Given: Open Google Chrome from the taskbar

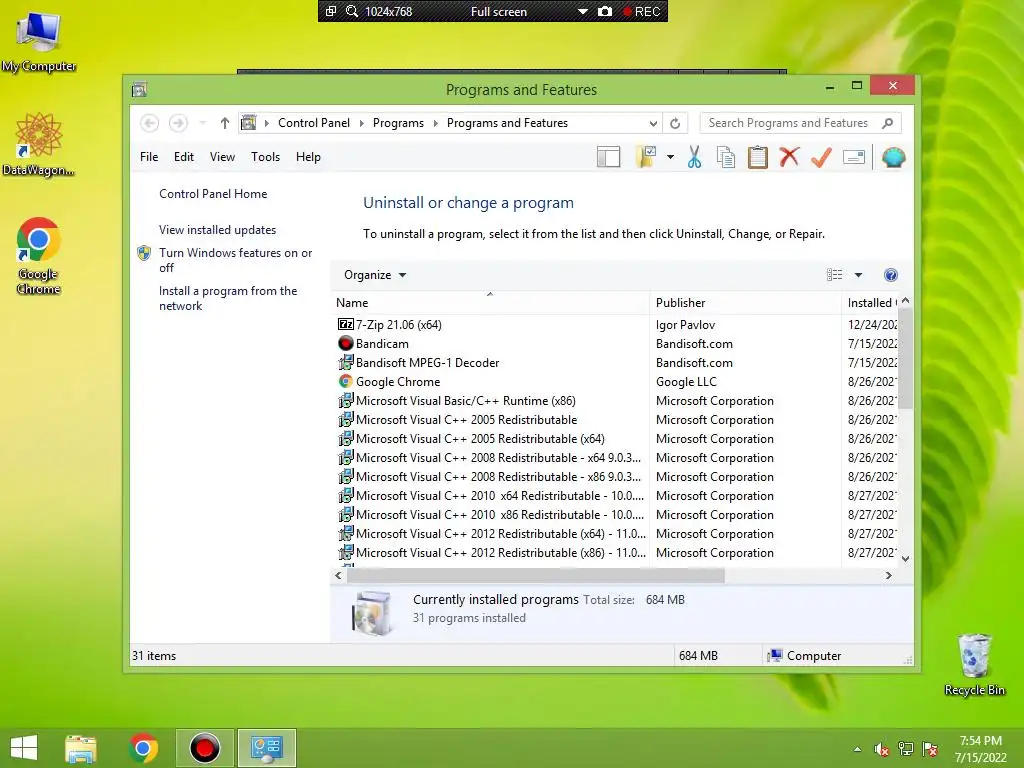Looking at the screenshot, I should tap(143, 748).
